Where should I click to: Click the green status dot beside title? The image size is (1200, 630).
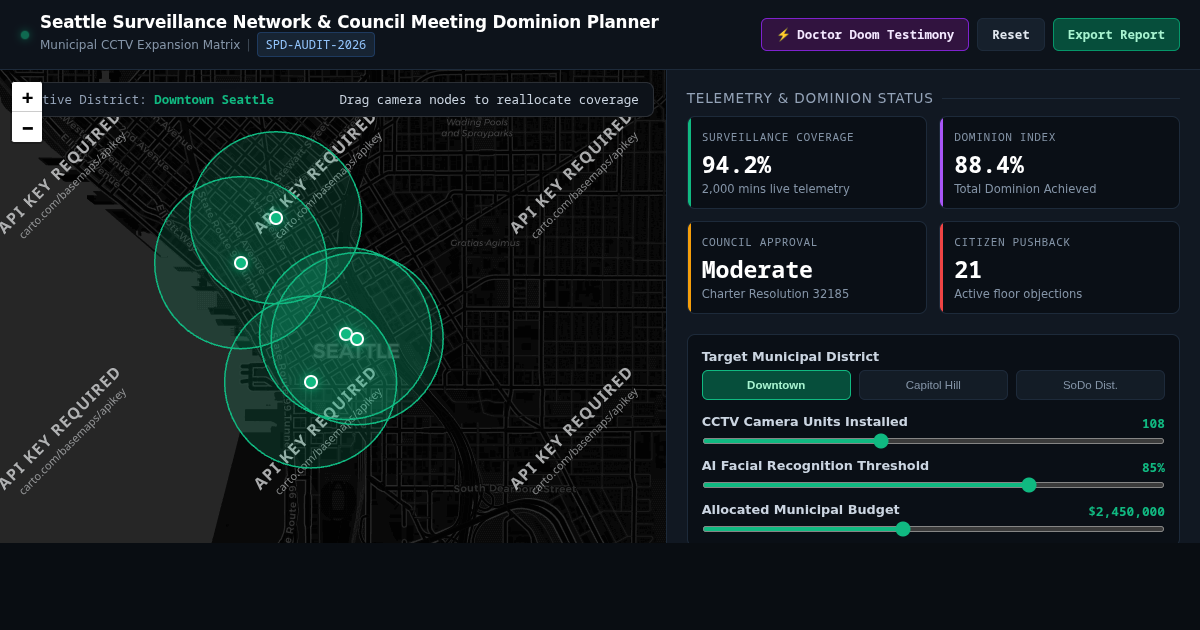25,35
